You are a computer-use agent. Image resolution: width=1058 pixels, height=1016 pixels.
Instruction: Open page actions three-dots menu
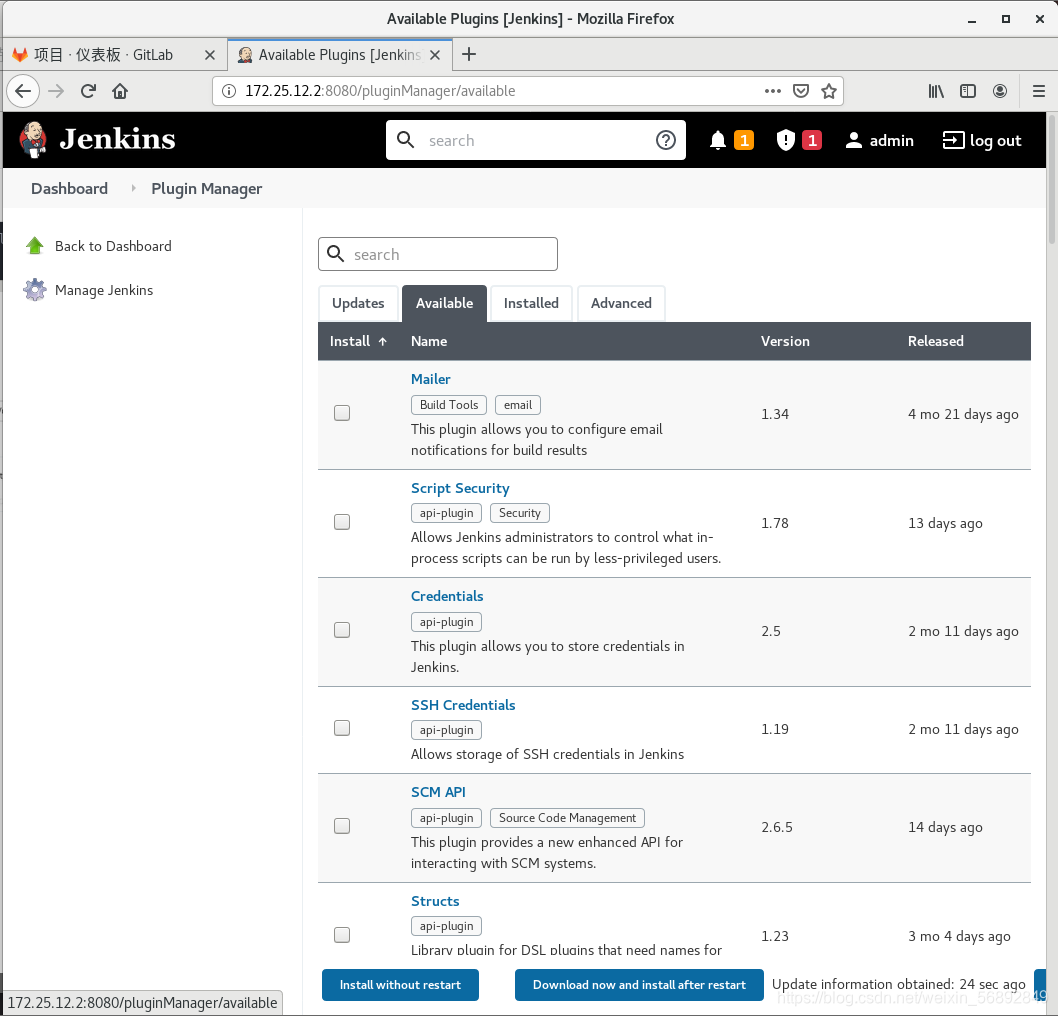pos(773,91)
